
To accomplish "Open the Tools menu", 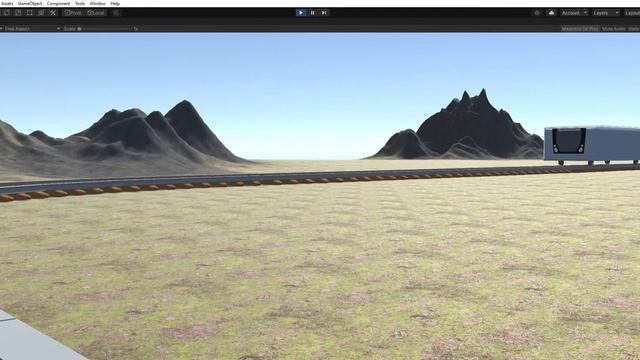I will (80, 3).
